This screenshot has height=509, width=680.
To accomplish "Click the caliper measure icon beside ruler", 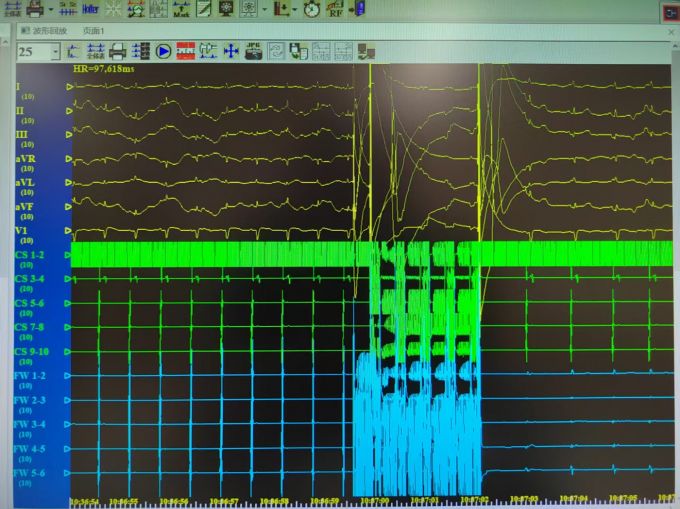I will point(208,50).
